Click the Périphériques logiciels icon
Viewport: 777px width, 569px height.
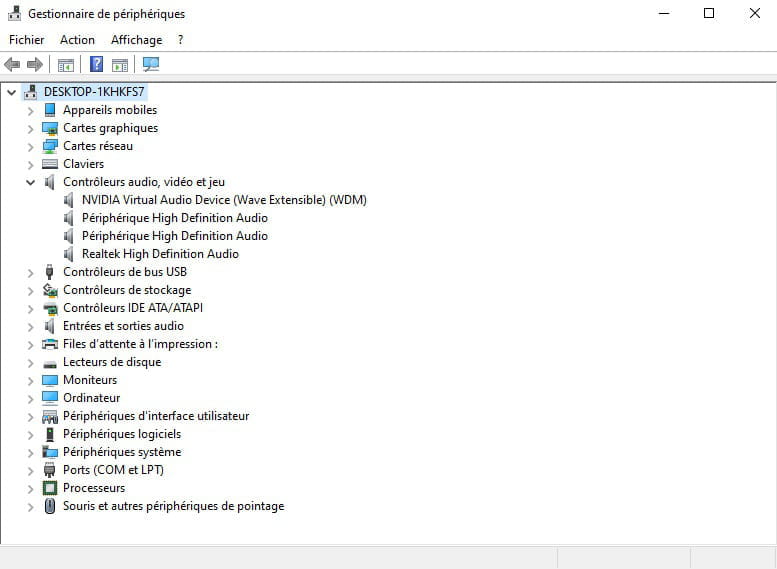(x=49, y=434)
